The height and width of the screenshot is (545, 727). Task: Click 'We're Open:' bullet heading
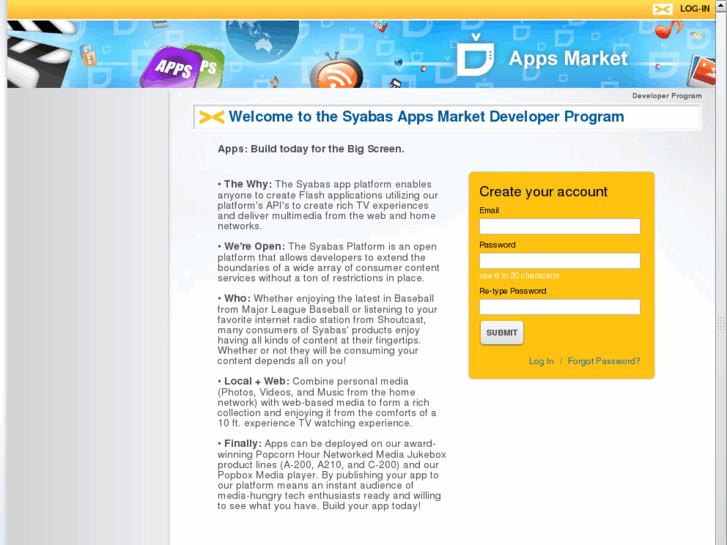tap(255, 246)
